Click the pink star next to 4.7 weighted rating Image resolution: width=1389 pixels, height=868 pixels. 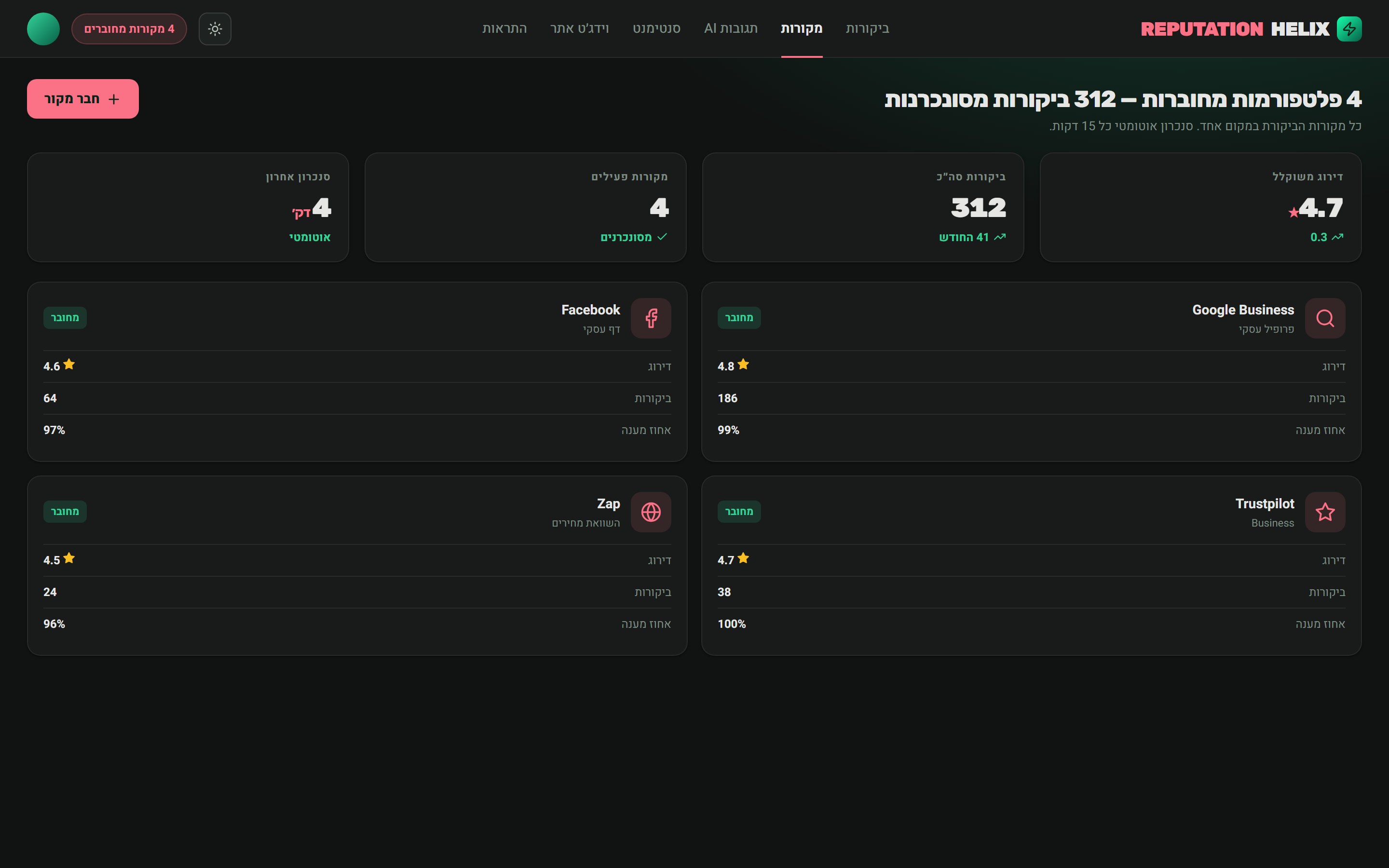[1294, 213]
